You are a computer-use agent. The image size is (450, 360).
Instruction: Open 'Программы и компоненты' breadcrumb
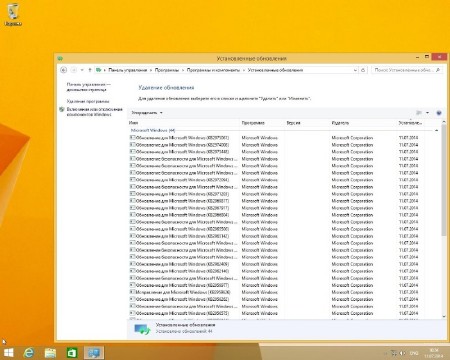point(213,70)
